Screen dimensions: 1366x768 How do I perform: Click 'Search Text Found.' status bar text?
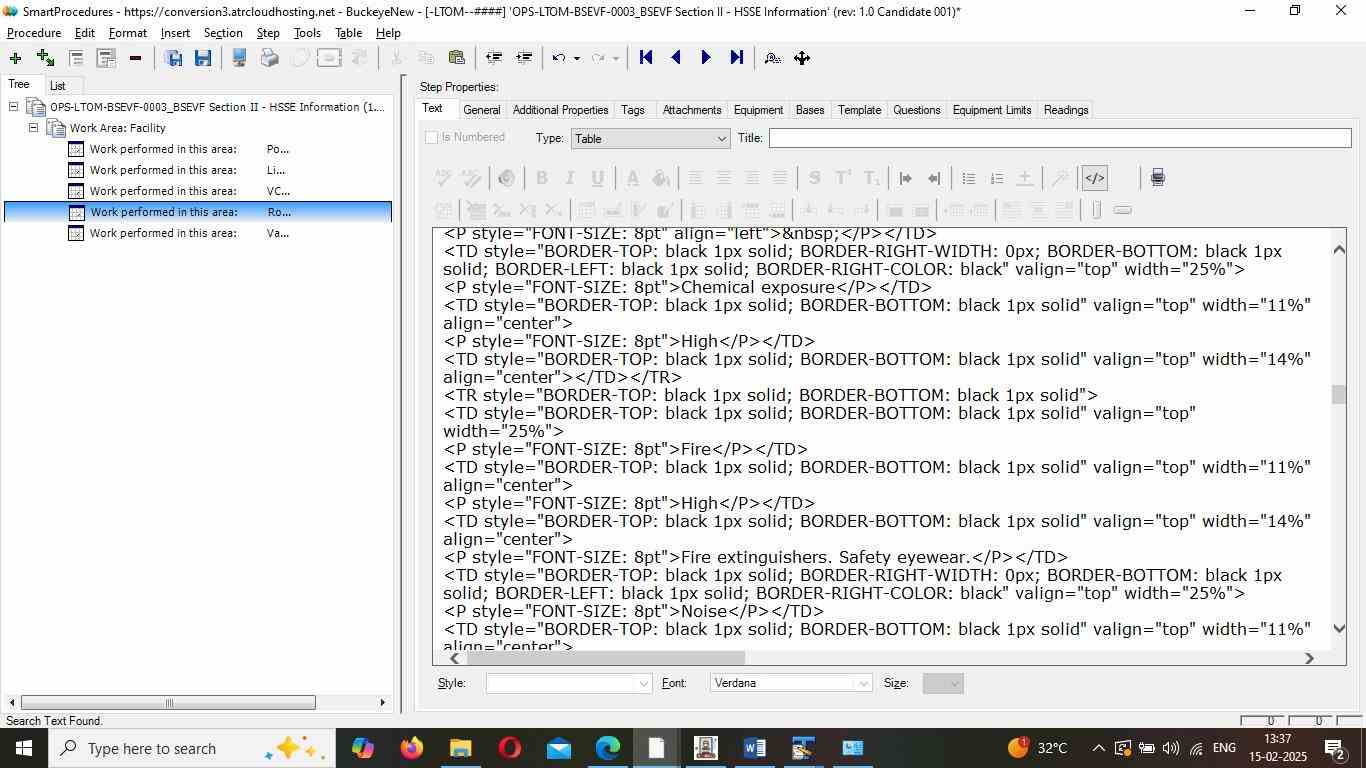click(54, 721)
